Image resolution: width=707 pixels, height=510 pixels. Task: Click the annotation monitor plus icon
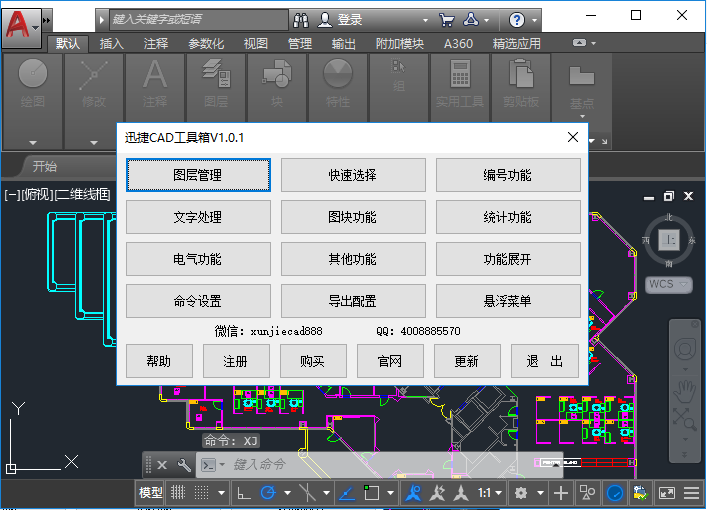[560, 493]
